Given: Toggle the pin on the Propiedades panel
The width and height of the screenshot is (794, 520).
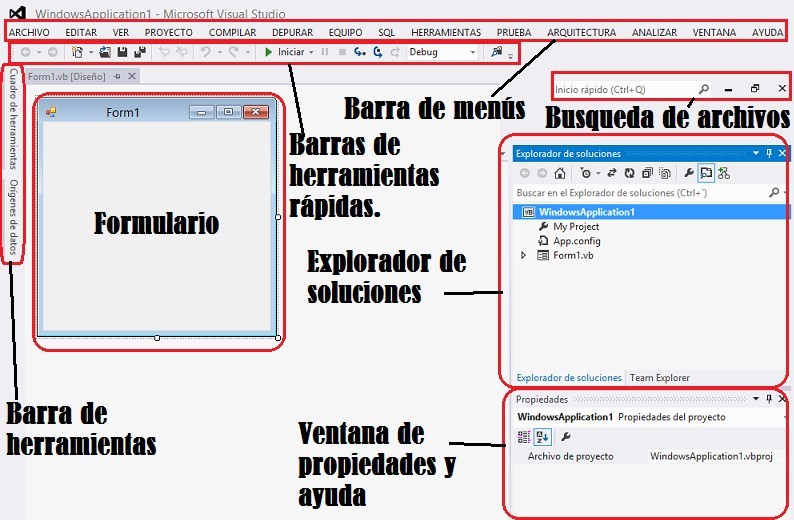Looking at the screenshot, I should [769, 399].
